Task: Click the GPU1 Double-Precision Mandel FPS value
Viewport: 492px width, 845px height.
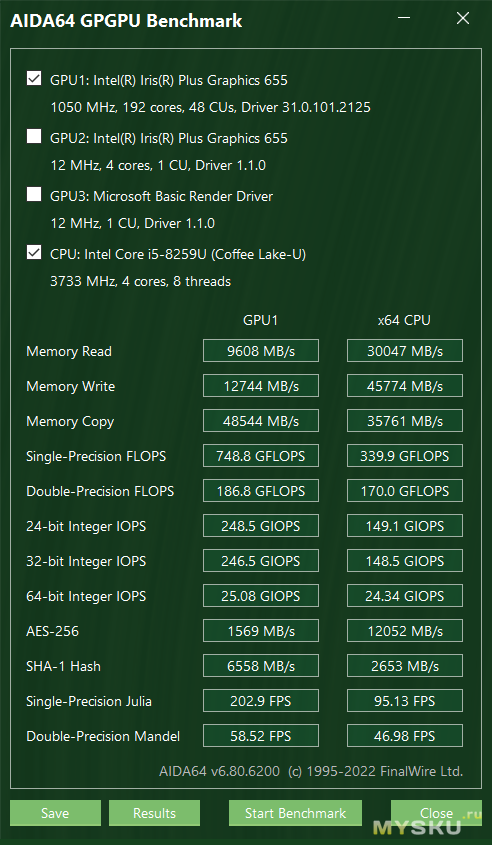Action: (261, 736)
